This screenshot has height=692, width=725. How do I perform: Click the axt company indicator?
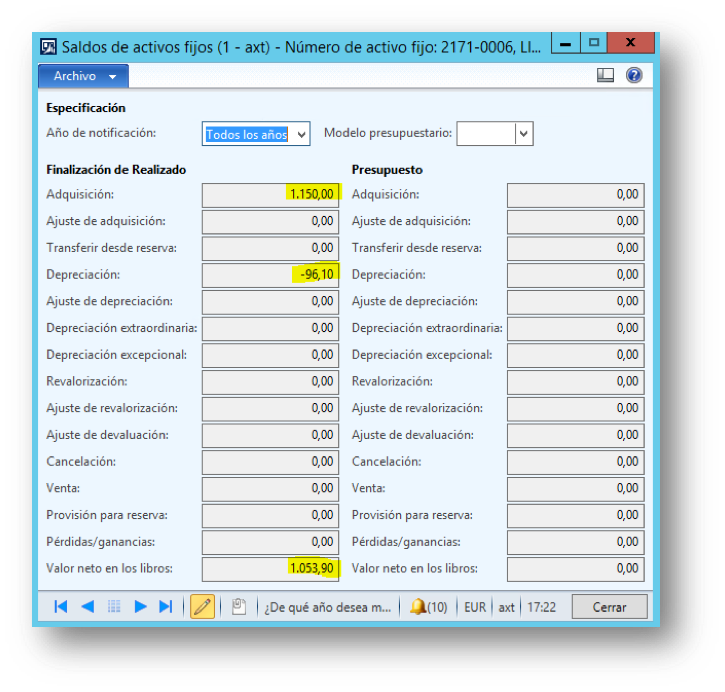coord(506,607)
